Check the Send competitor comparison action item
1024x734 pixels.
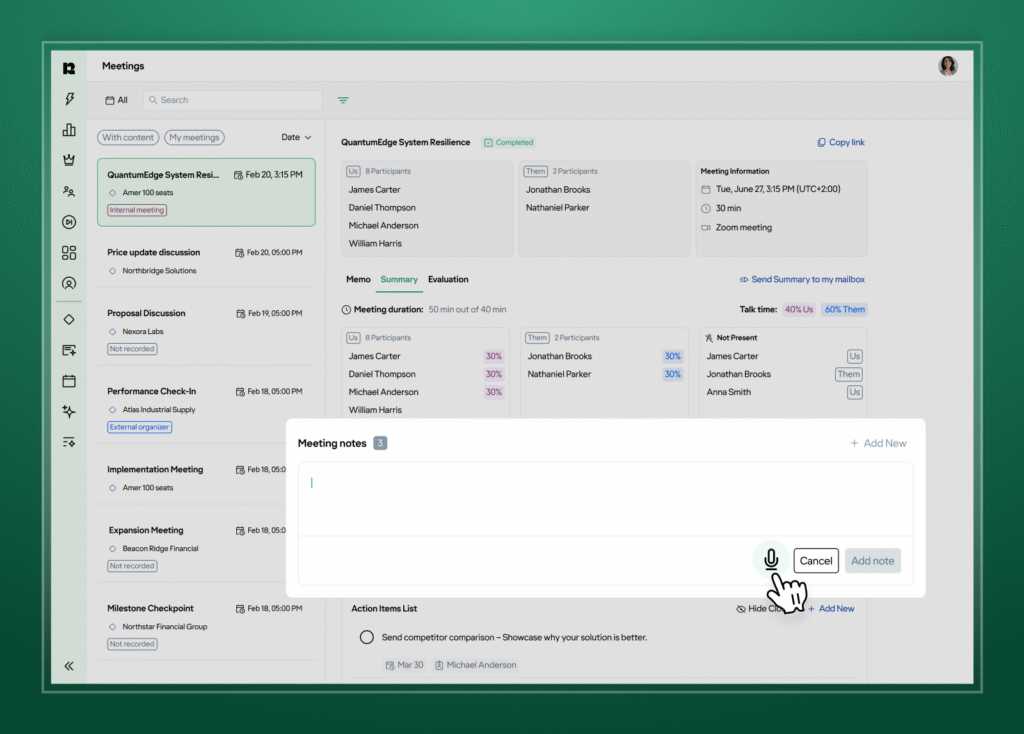(366, 637)
